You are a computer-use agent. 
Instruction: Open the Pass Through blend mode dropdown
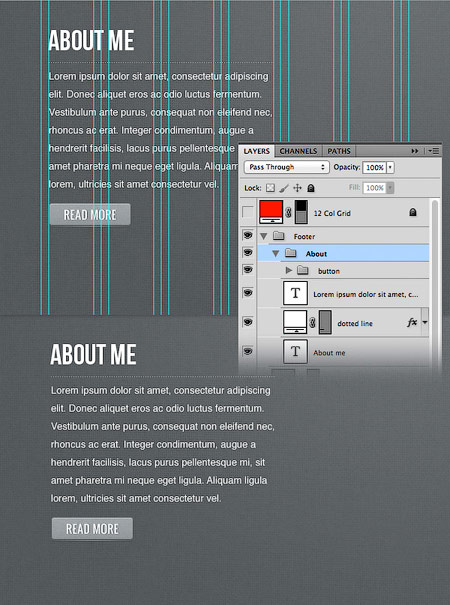tap(286, 167)
